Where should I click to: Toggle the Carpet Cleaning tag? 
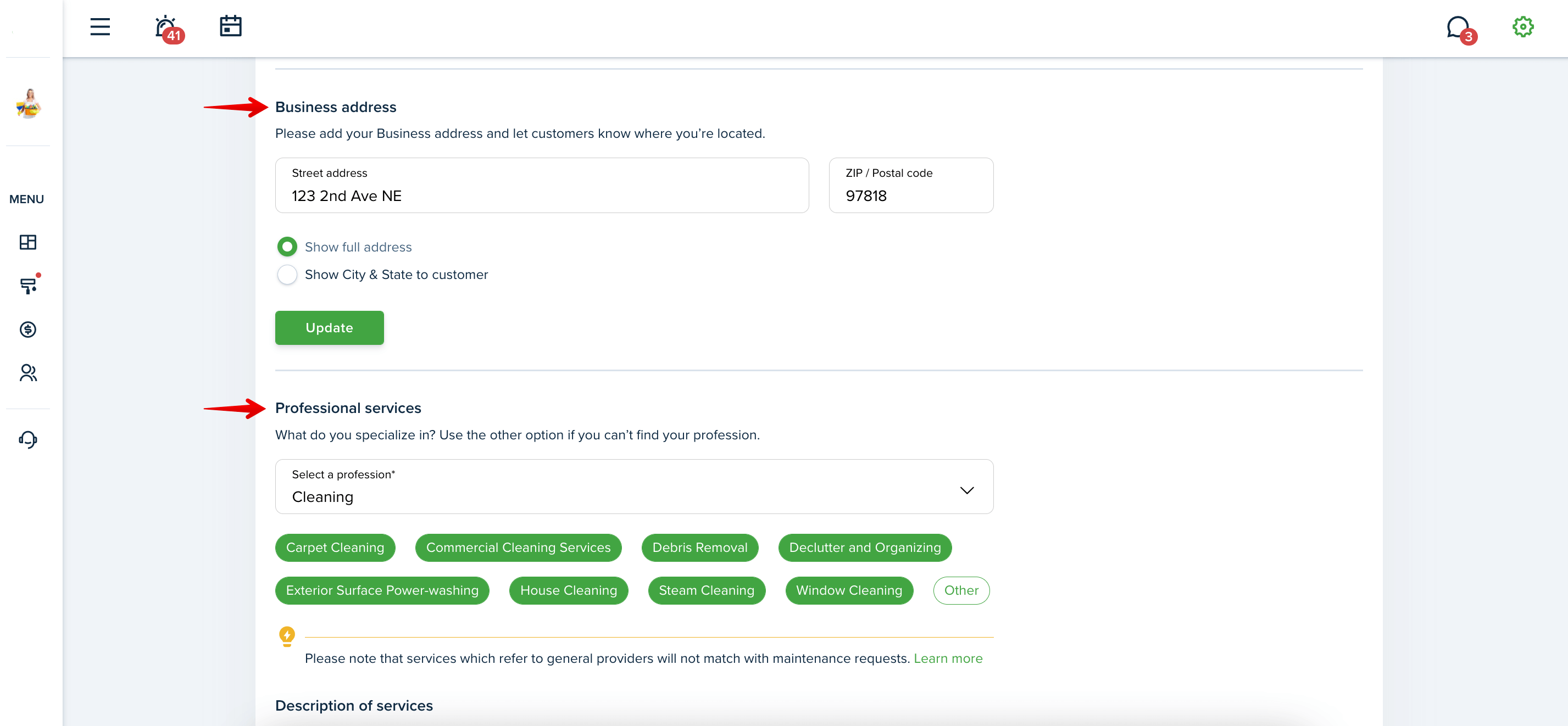pyautogui.click(x=335, y=547)
